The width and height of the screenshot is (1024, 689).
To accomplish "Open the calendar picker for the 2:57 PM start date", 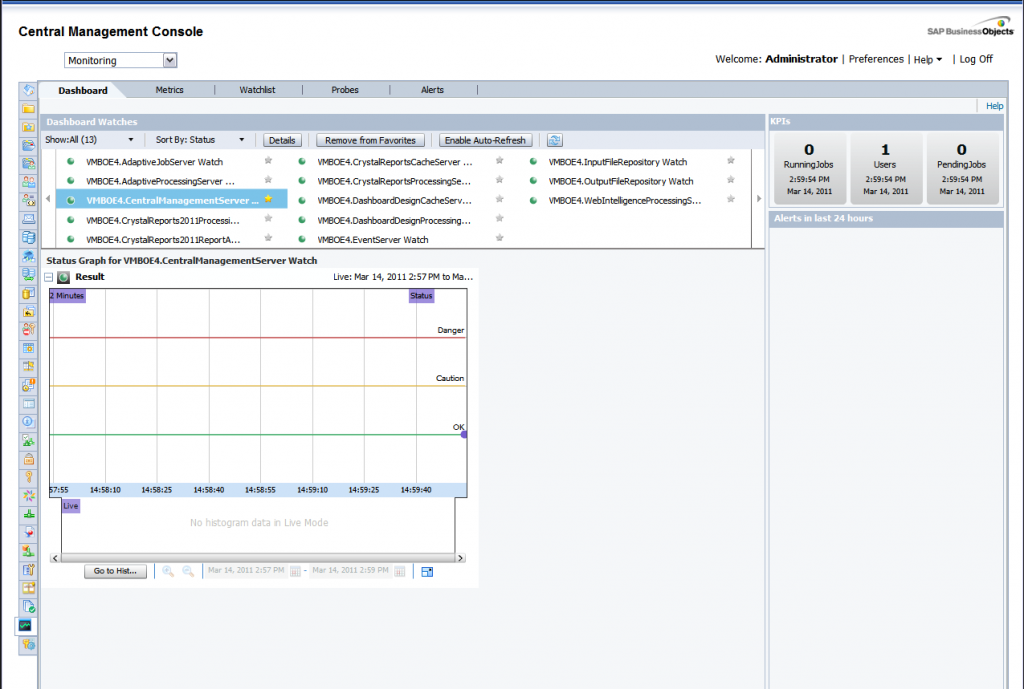I will pos(295,571).
